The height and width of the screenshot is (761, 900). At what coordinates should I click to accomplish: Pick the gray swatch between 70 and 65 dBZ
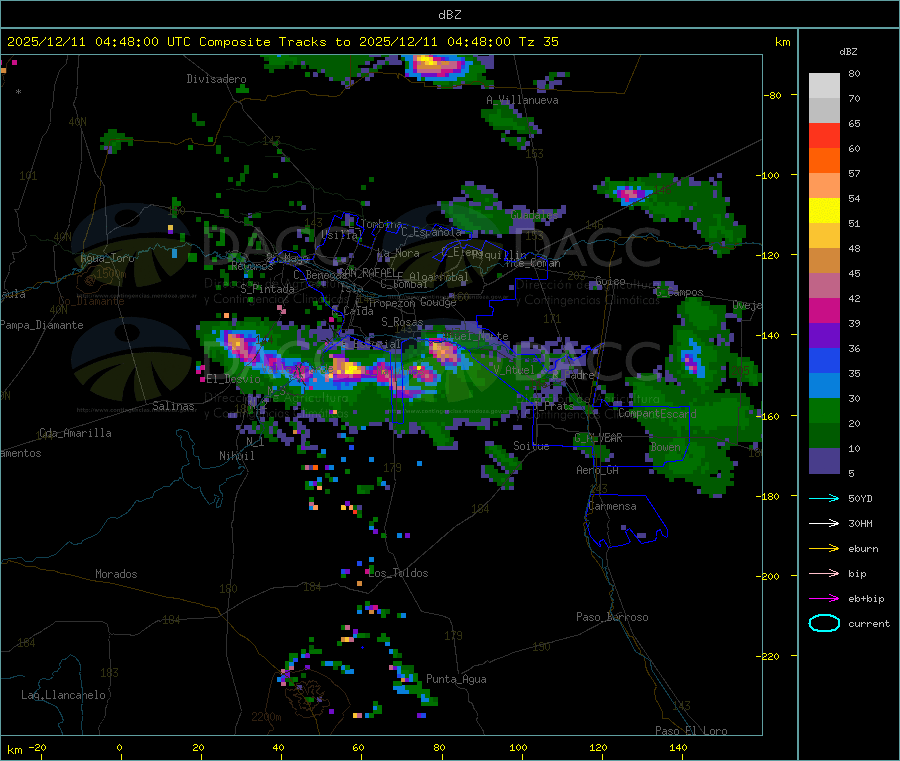[824, 111]
